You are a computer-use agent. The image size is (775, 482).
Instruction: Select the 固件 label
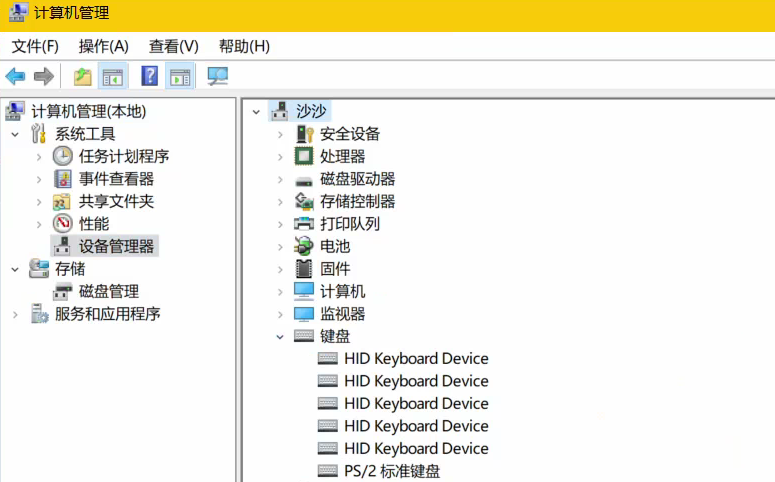pos(335,269)
